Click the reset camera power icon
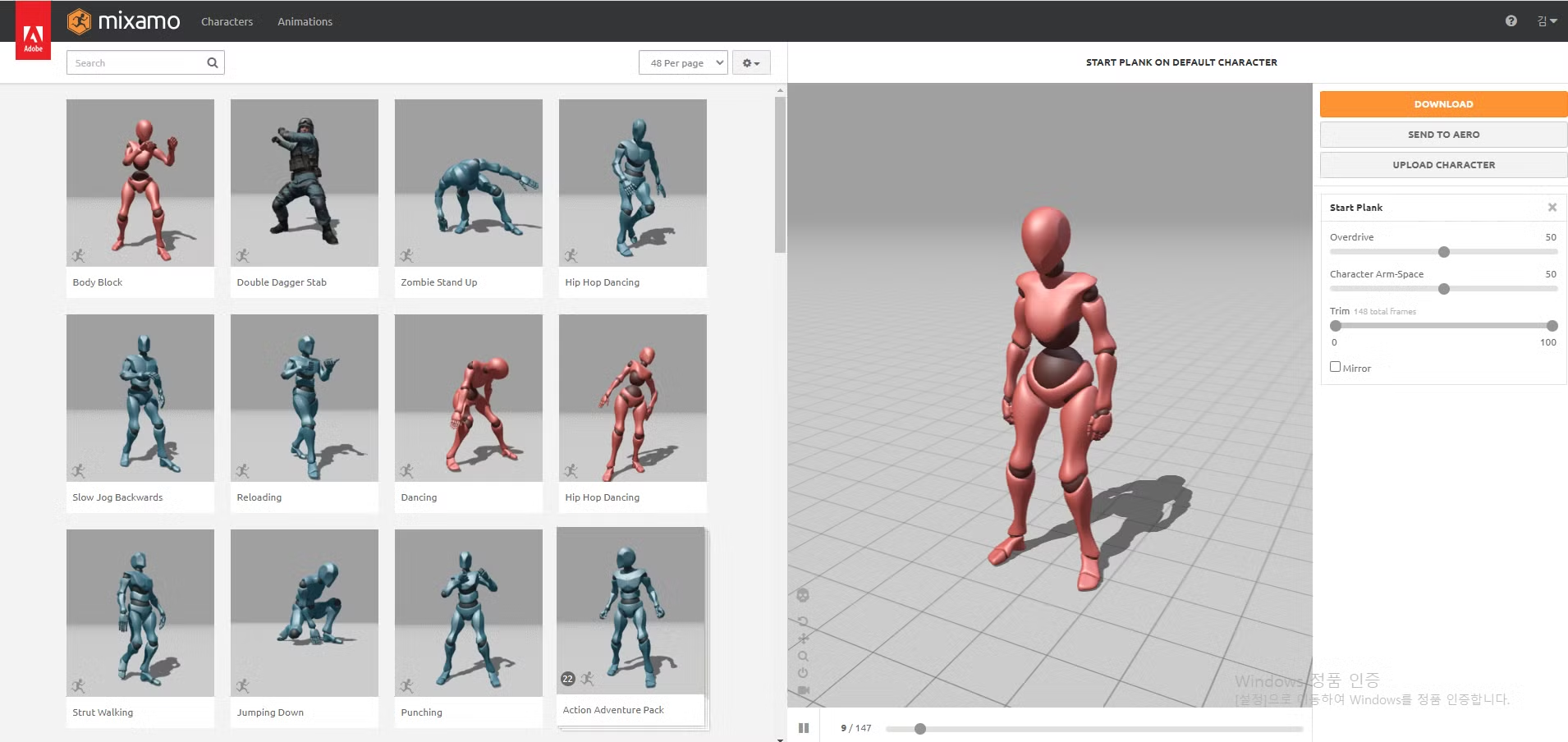The height and width of the screenshot is (742, 1568). 803,673
